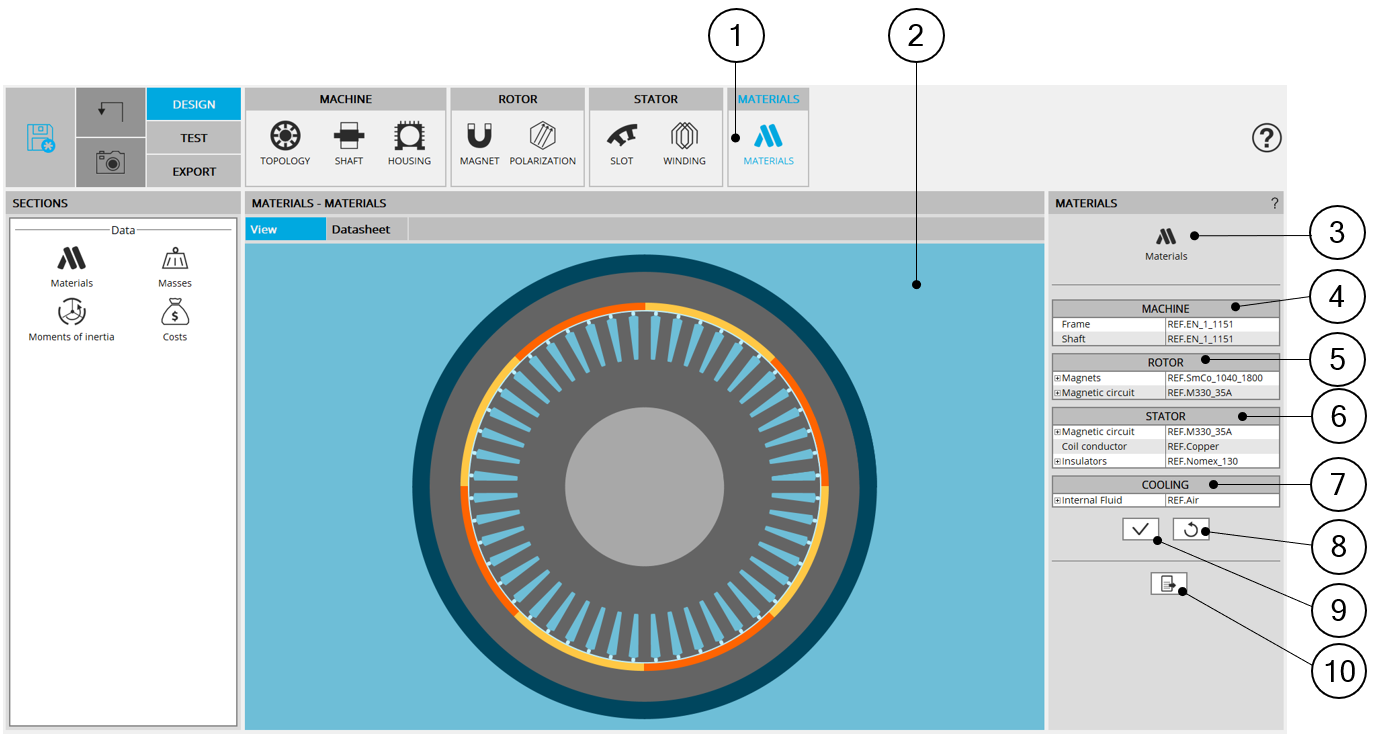
Task: Open the Polarization icon
Action: pos(542,137)
